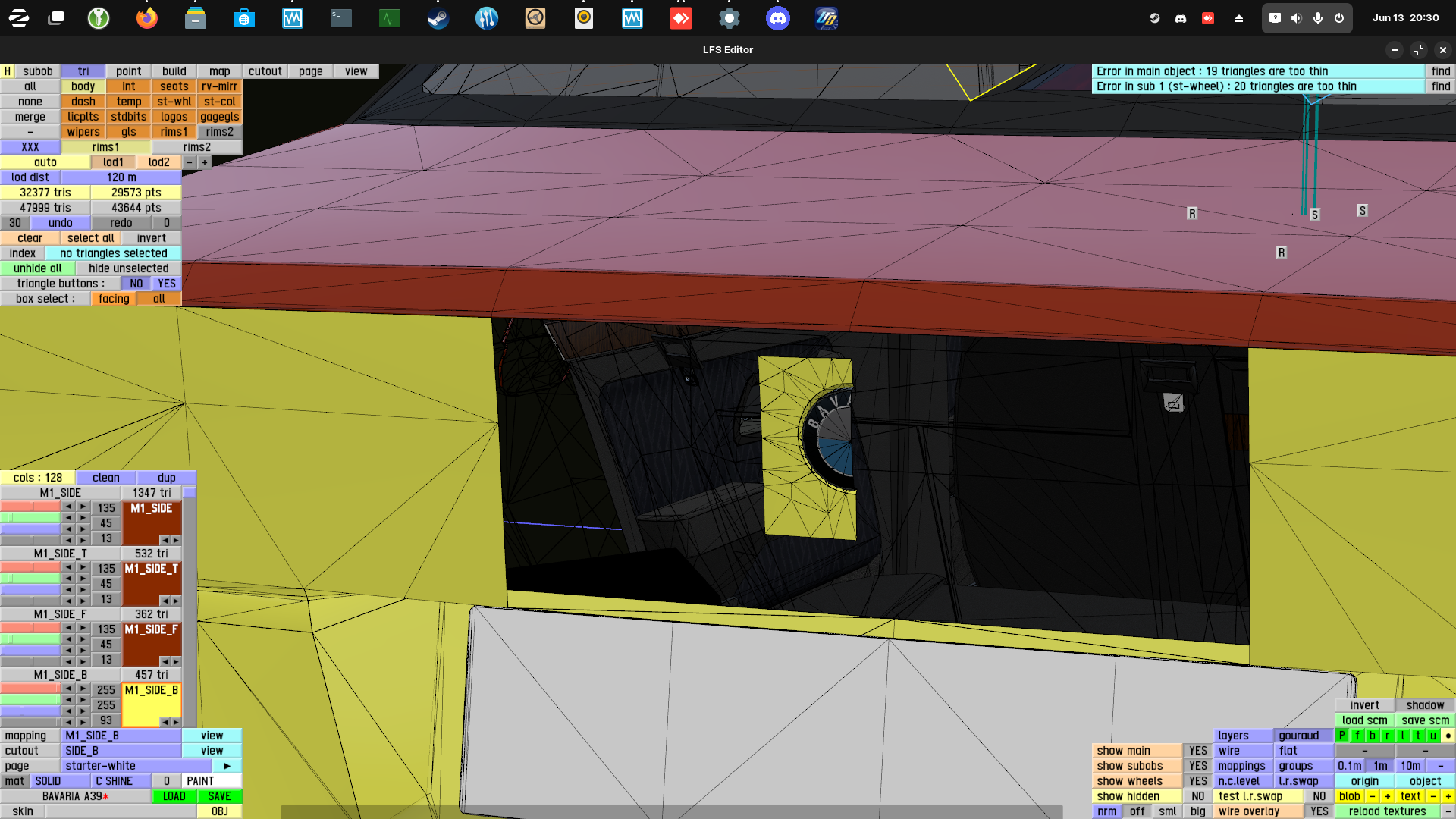Open Discord from the taskbar

777,18
